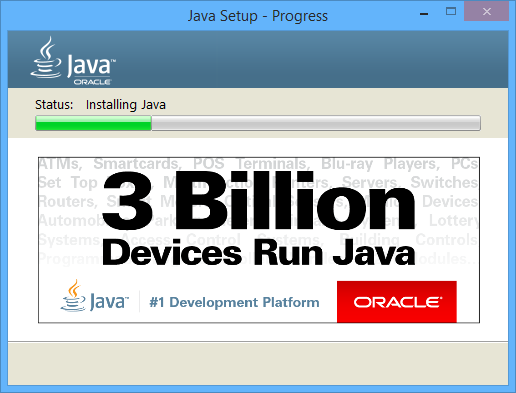Click the Java coffee cup logo in header

click(x=46, y=58)
